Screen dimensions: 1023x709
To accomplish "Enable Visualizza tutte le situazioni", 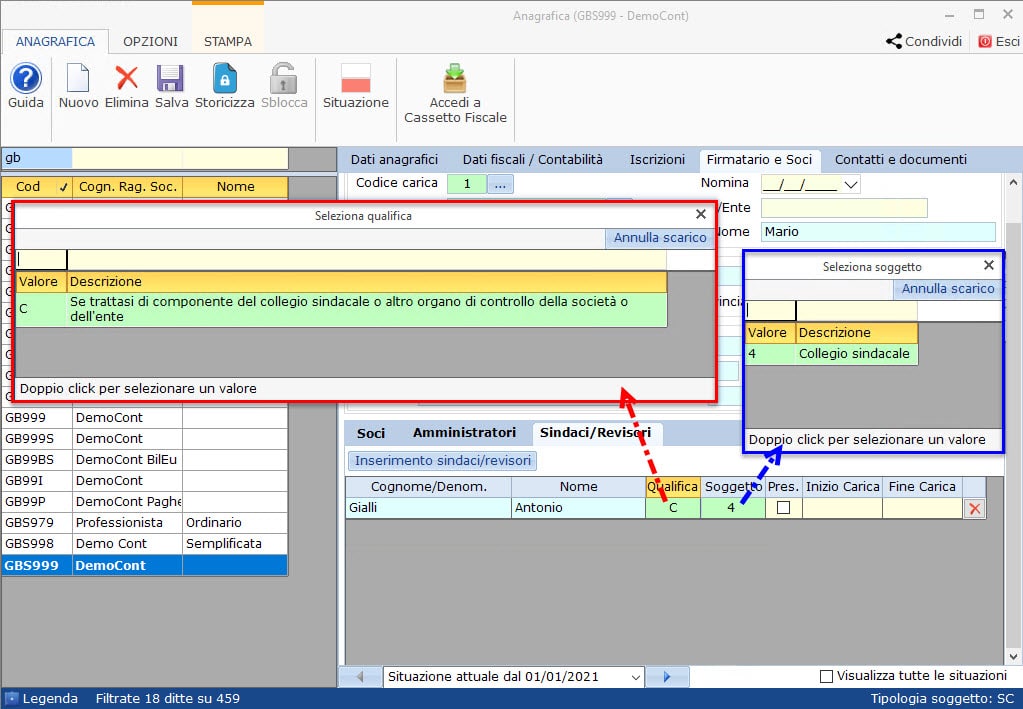I will click(826, 676).
